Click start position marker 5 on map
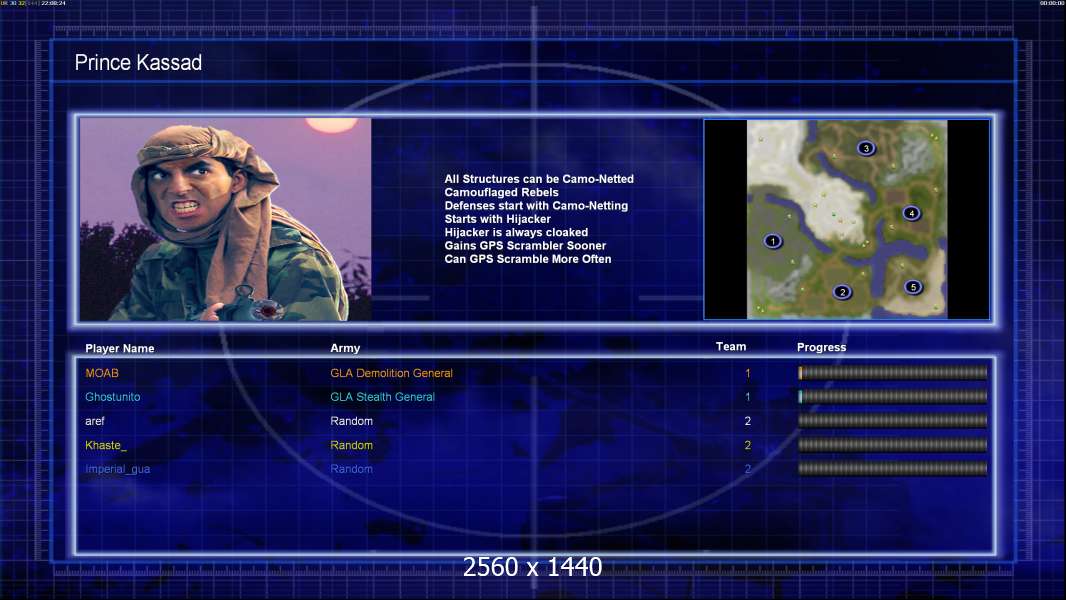1066x600 pixels. 913,287
